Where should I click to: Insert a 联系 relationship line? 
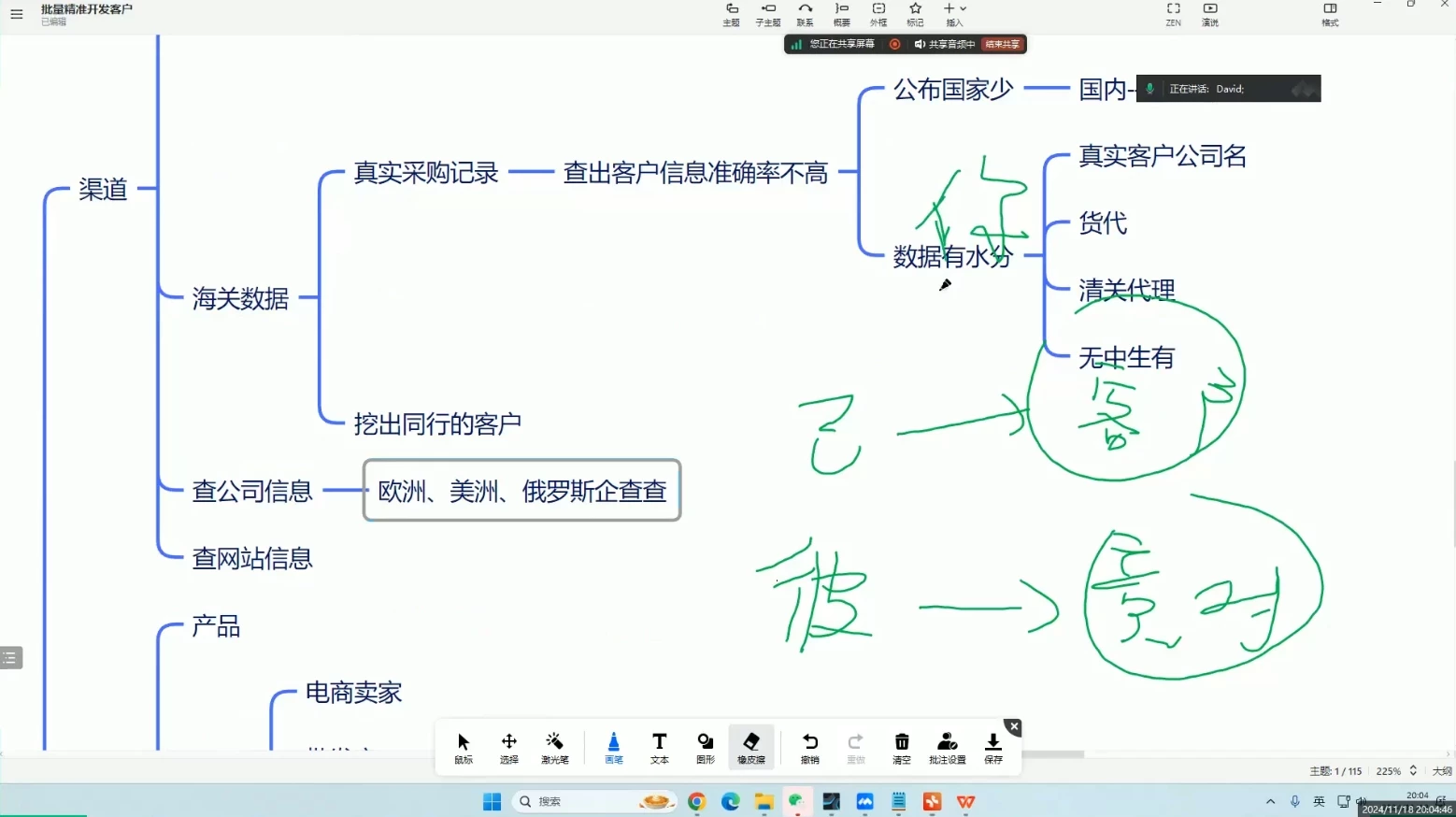805,13
